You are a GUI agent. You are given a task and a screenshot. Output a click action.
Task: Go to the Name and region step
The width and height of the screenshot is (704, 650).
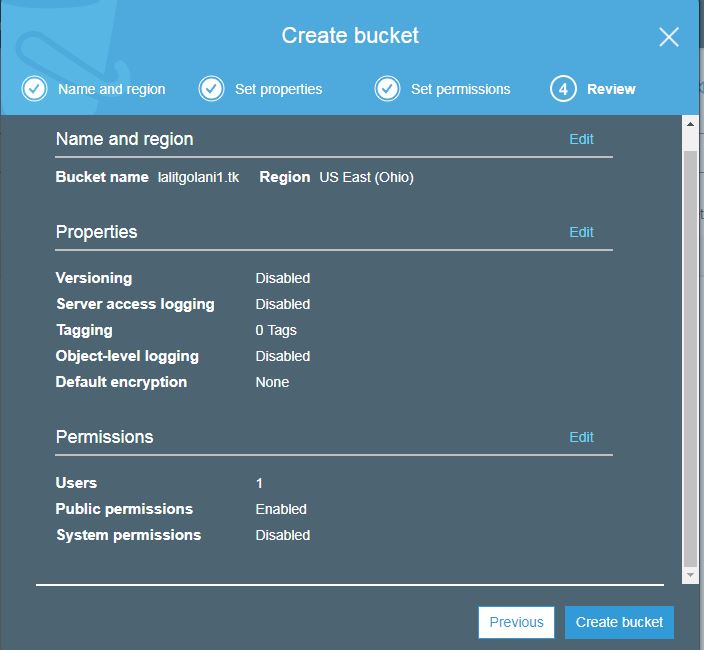click(112, 89)
